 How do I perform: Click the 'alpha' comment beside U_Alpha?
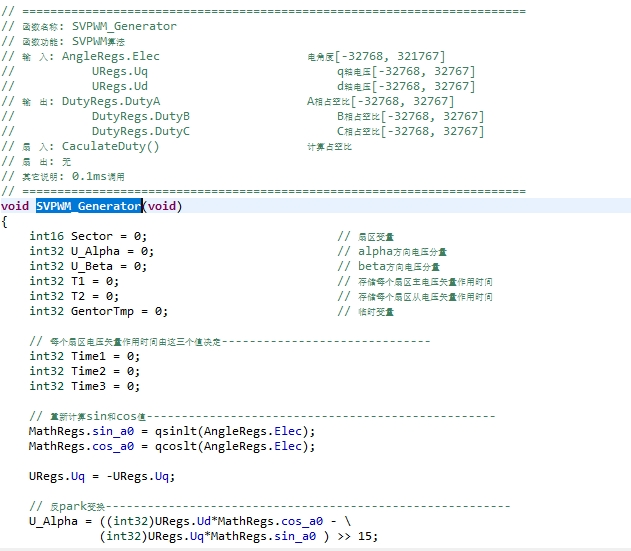[x=392, y=252]
